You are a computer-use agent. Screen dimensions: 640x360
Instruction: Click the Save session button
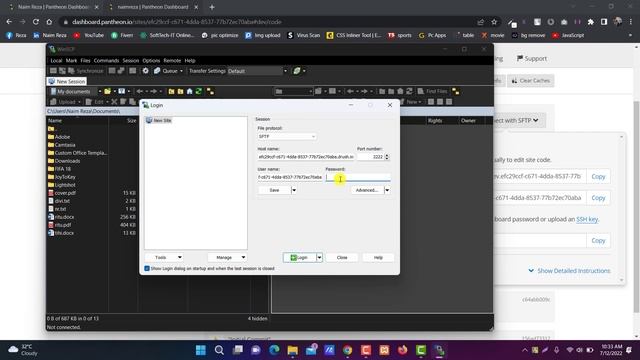click(274, 190)
